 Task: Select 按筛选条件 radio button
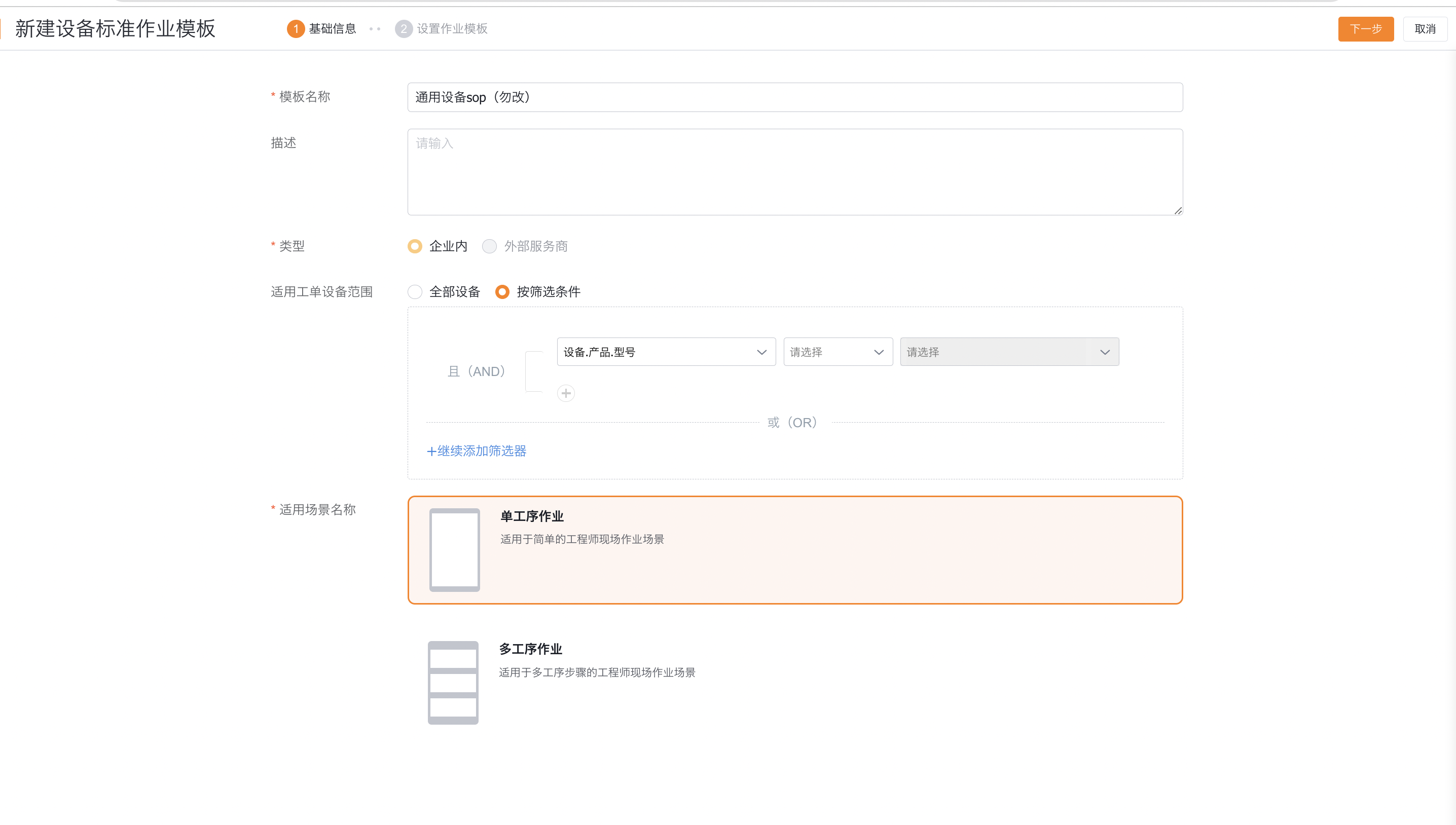502,292
